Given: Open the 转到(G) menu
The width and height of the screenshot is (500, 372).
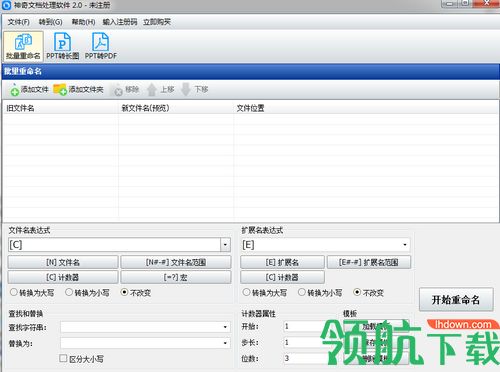Looking at the screenshot, I should tap(51, 22).
